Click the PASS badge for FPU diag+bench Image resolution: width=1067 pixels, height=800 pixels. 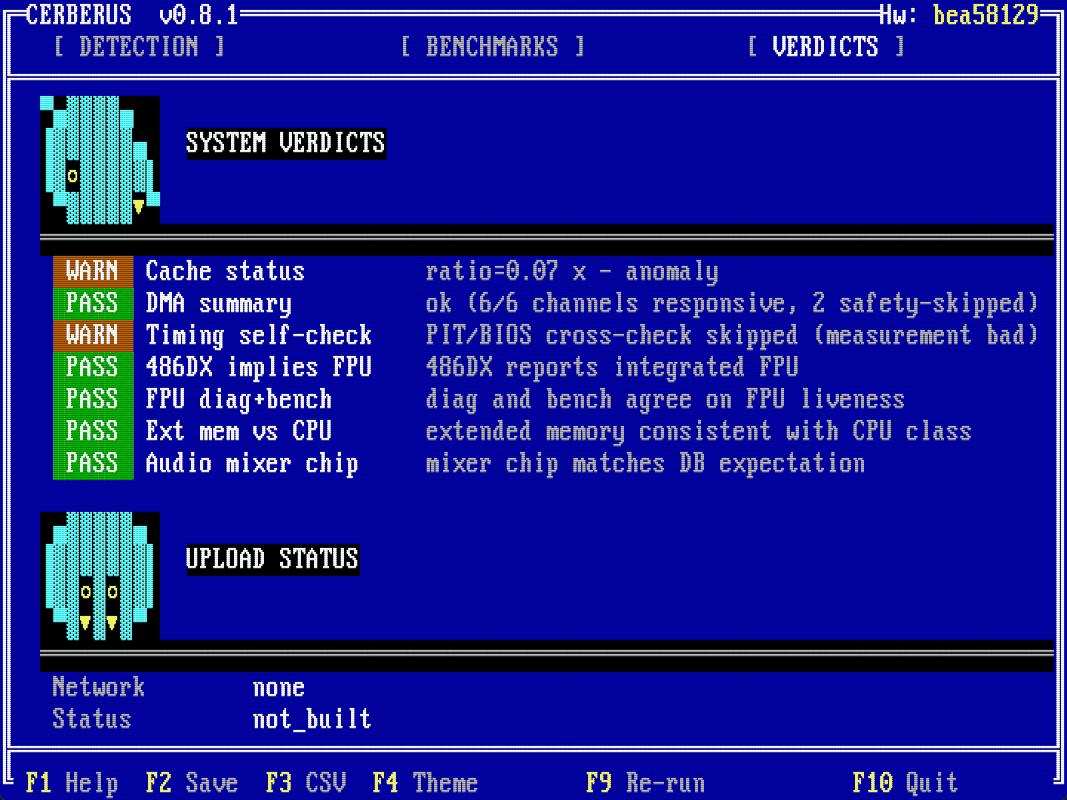pyautogui.click(x=93, y=399)
